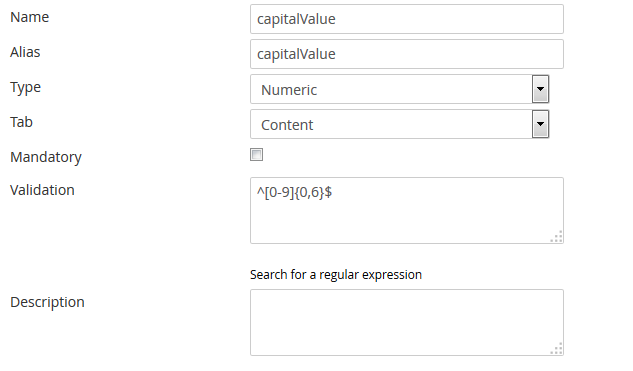Click the Tab field label
Image resolution: width=633 pixels, height=371 pixels.
21,122
